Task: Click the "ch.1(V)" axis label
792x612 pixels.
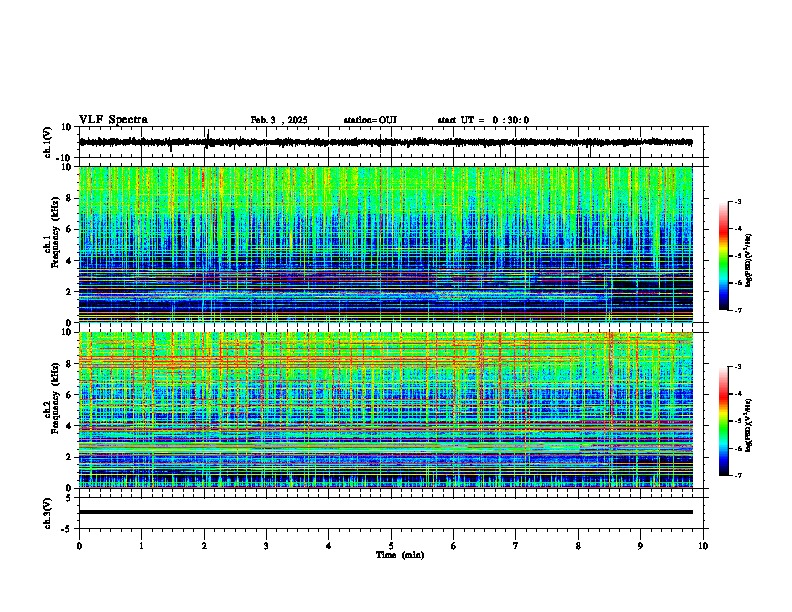Action: pos(48,142)
